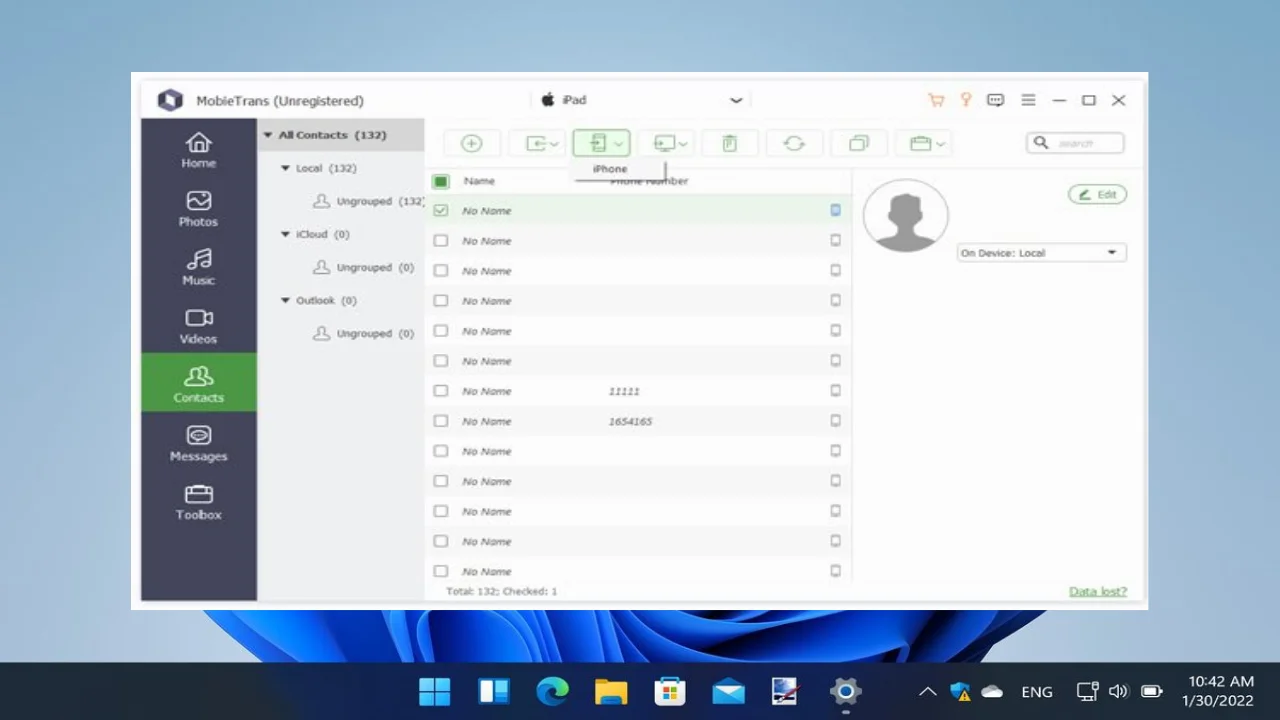Click the merge duplicate contacts icon
Viewport: 1280px width, 720px height.
point(858,144)
